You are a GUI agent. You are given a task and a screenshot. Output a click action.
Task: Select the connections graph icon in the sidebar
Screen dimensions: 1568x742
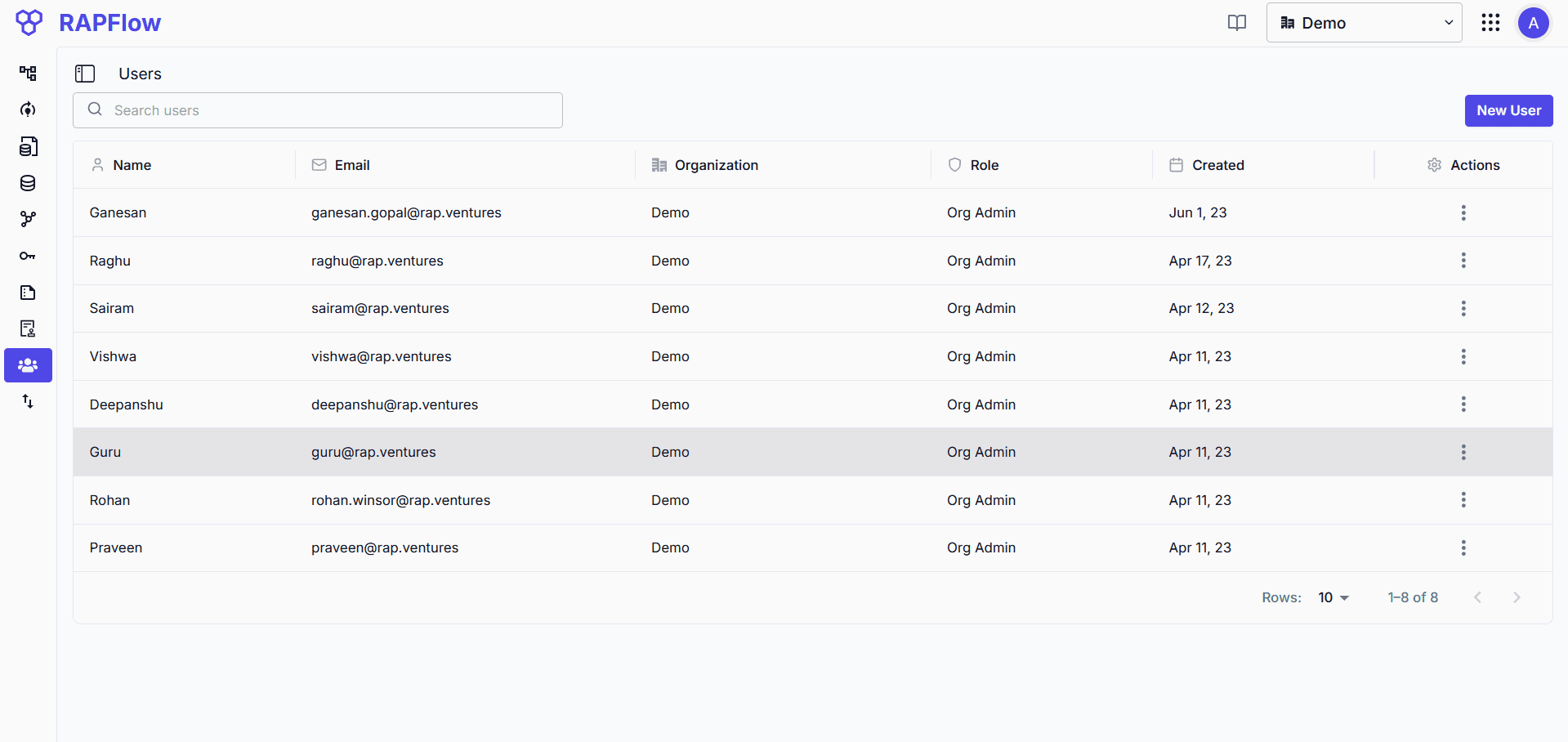pos(28,219)
